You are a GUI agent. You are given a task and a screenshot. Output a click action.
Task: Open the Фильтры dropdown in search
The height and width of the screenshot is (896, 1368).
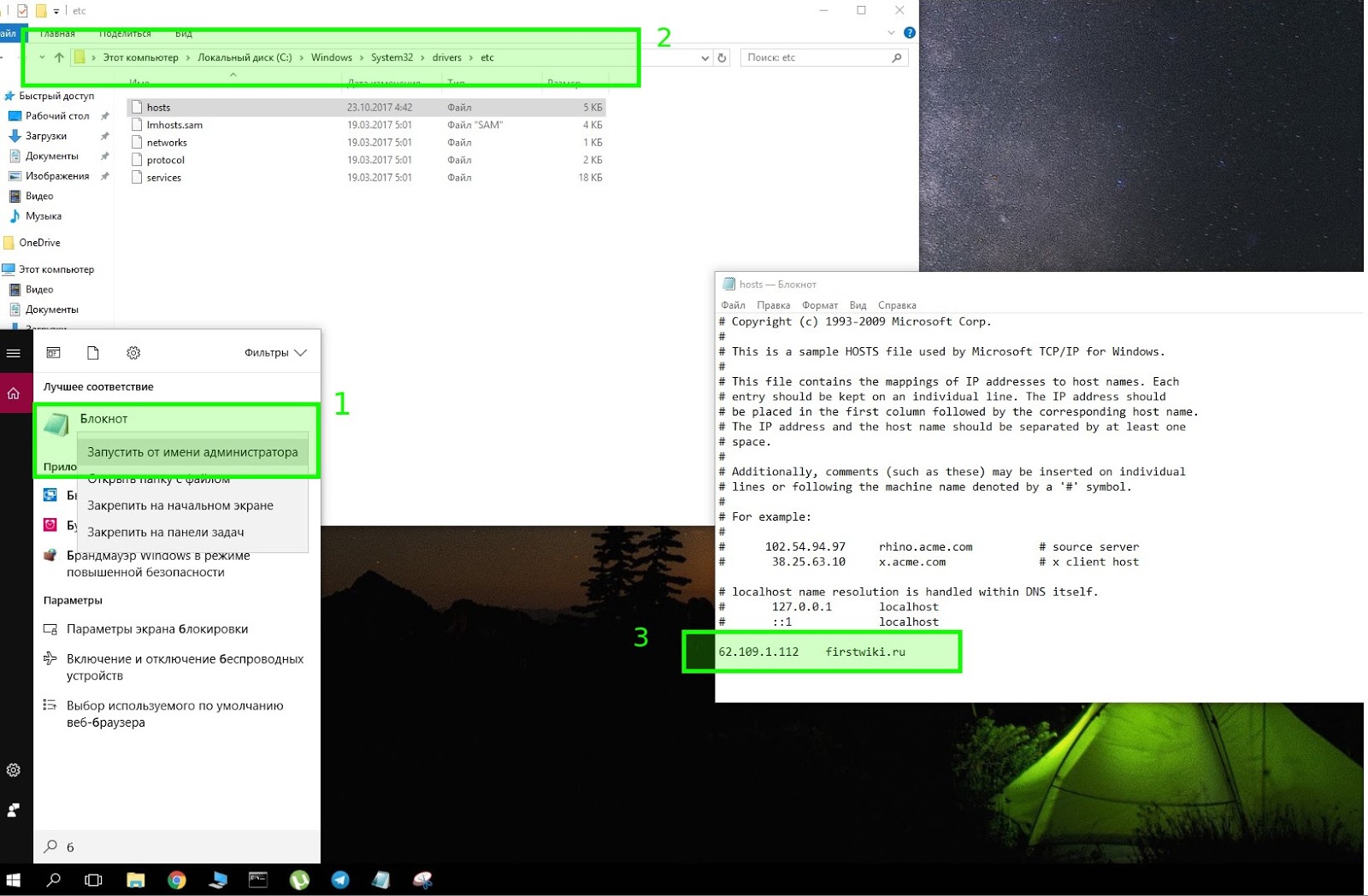[275, 352]
